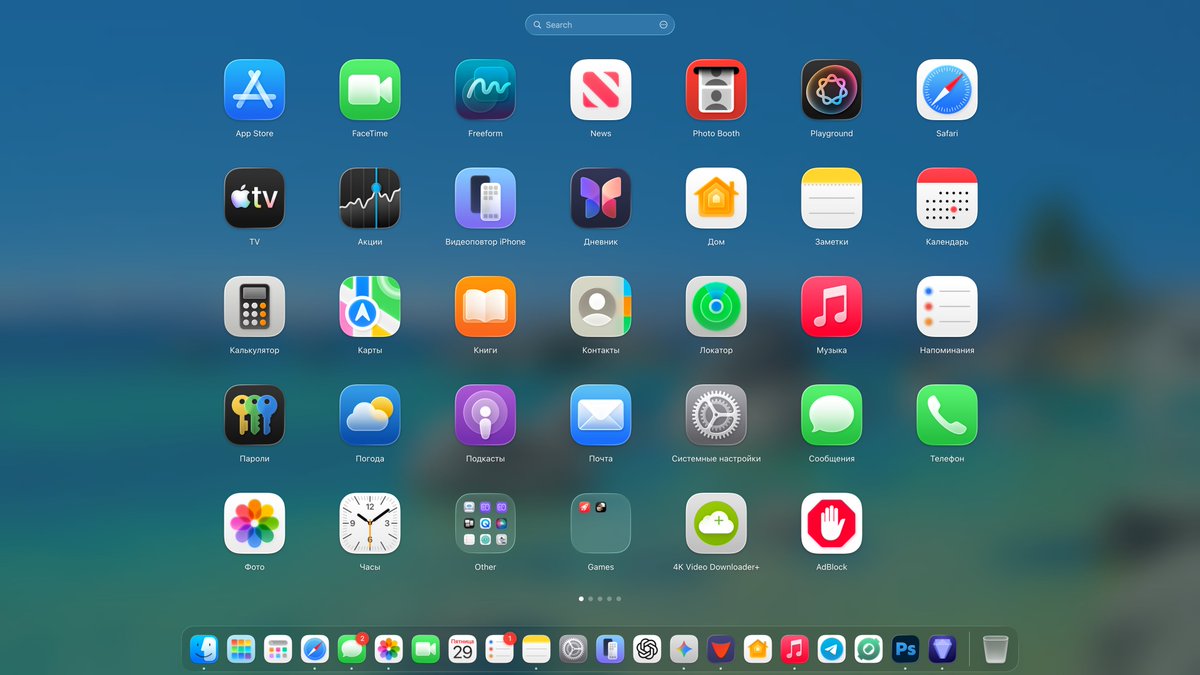Open the Книги app
The height and width of the screenshot is (675, 1200).
pyautogui.click(x=485, y=307)
